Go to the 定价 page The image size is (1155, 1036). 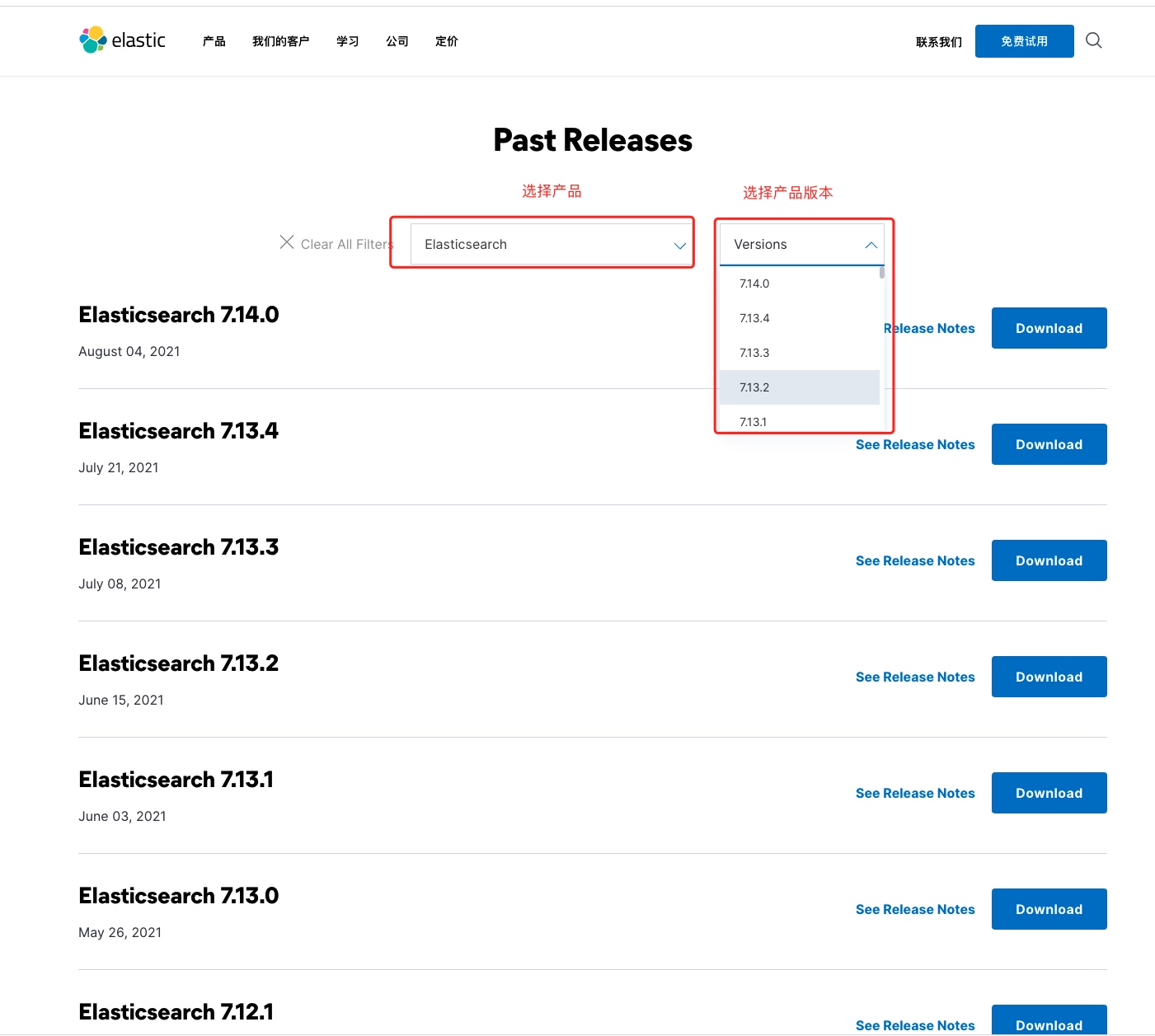pyautogui.click(x=447, y=41)
